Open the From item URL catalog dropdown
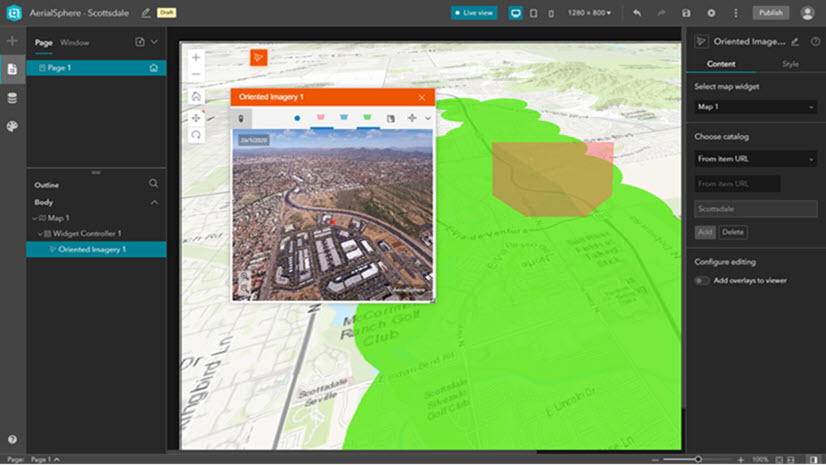 click(755, 159)
